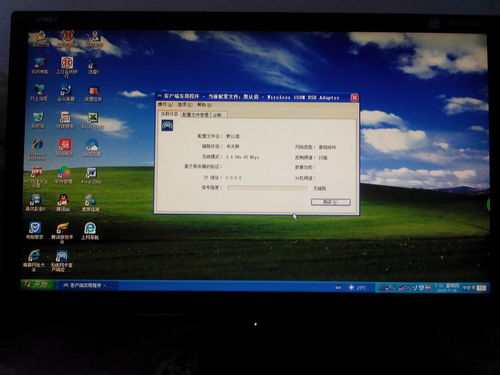Viewport: 500px width, 375px height.
Task: Open the top-left folder desktop icon
Action: 40,39
